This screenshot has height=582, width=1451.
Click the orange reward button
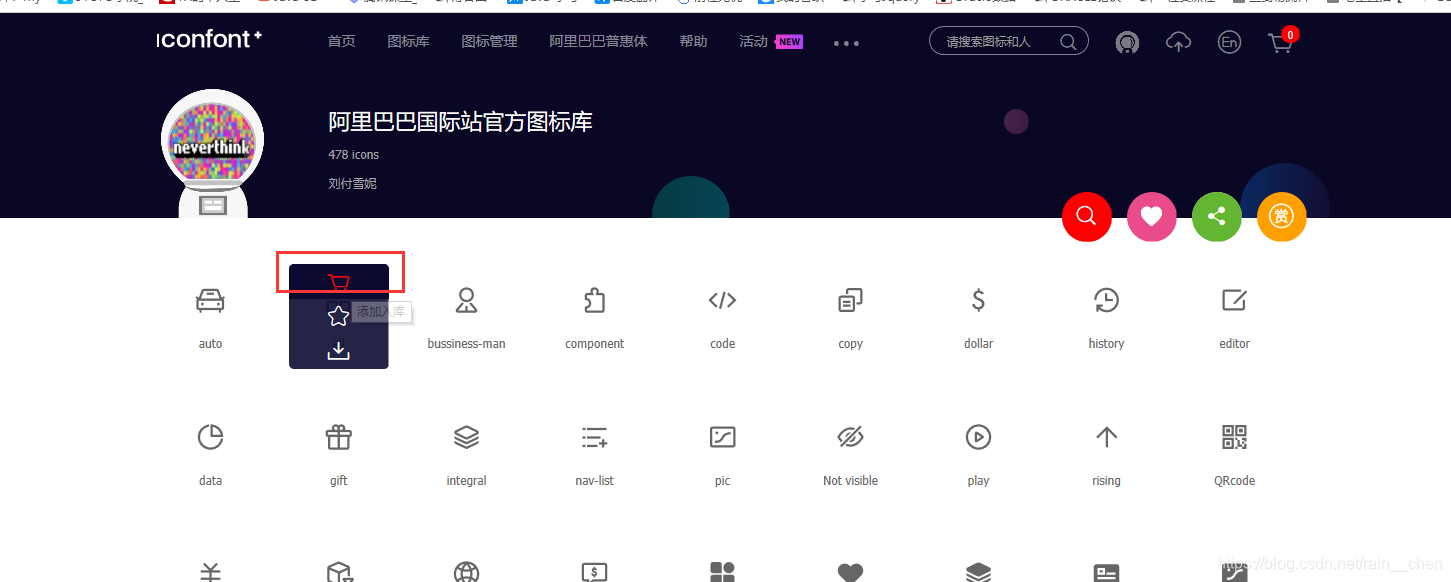(1282, 216)
